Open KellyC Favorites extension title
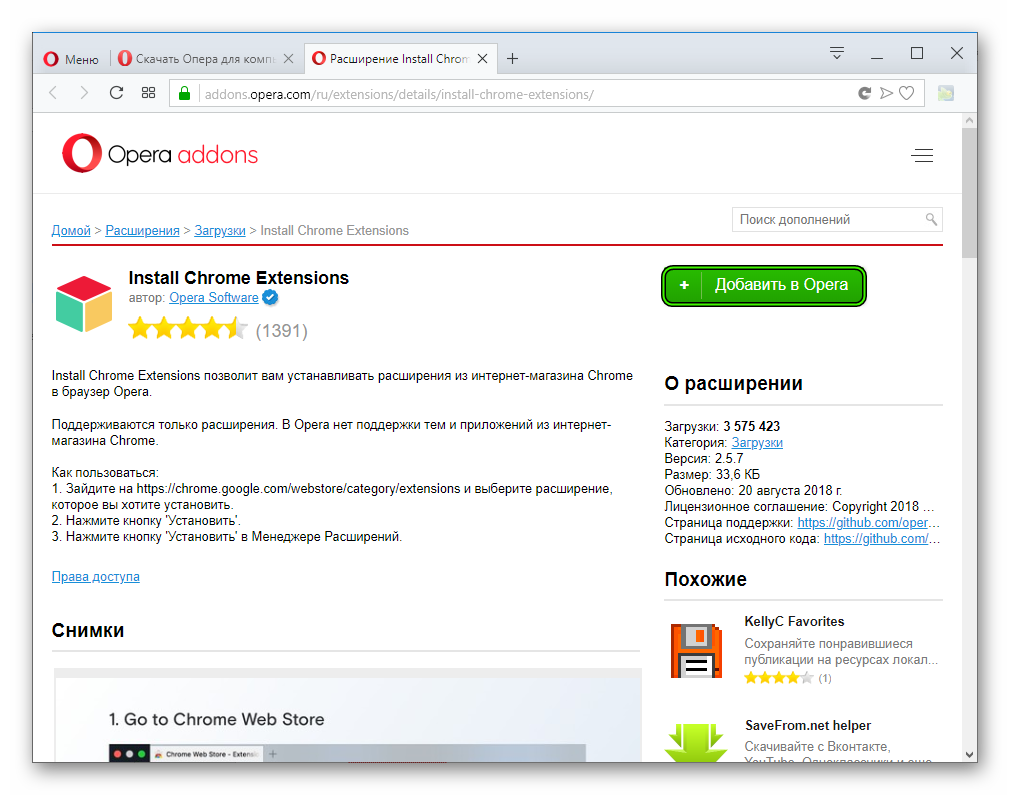 click(794, 622)
